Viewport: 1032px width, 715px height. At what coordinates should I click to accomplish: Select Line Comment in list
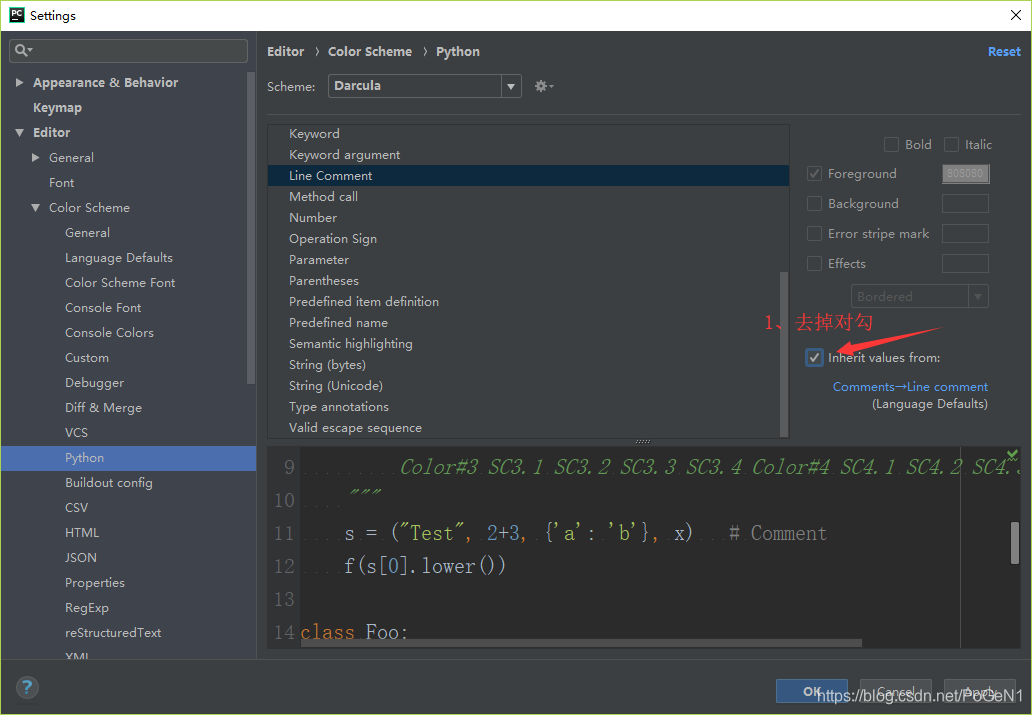pyautogui.click(x=528, y=176)
